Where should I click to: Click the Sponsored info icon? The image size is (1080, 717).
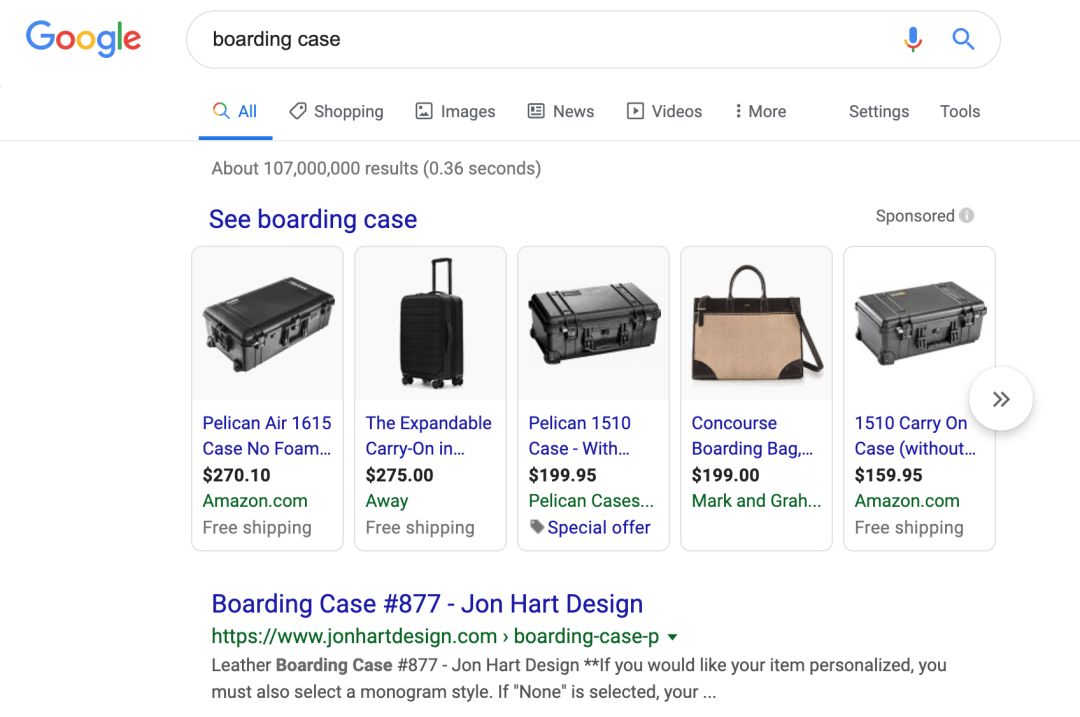coord(967,216)
